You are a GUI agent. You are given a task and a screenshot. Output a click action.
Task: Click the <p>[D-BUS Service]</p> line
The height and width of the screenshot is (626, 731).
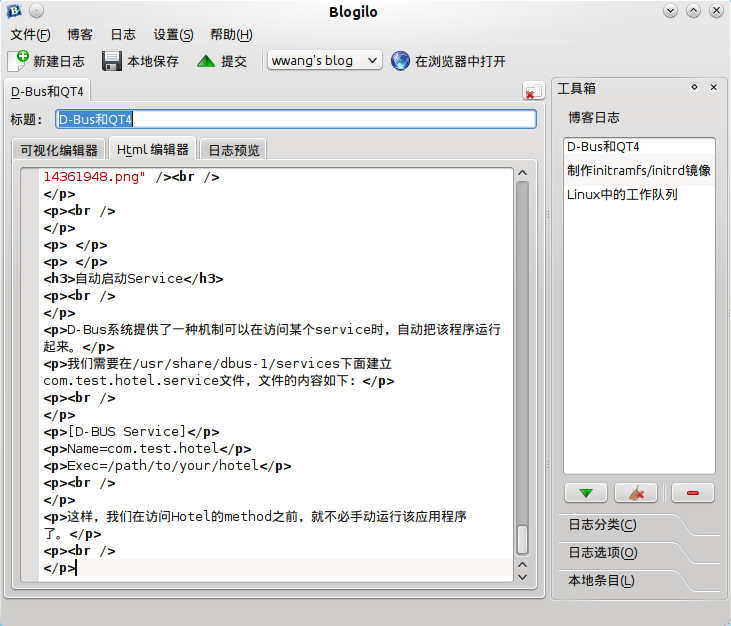coord(131,432)
